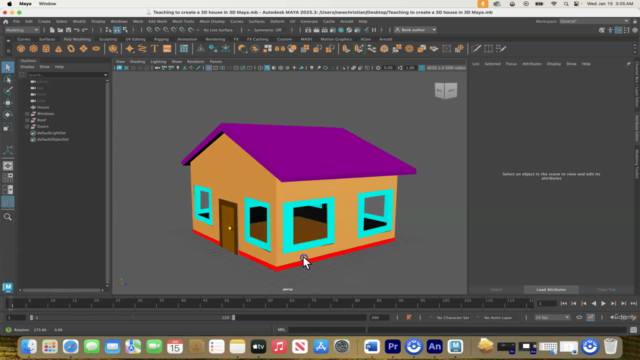Click the Play forwards button

603,303
